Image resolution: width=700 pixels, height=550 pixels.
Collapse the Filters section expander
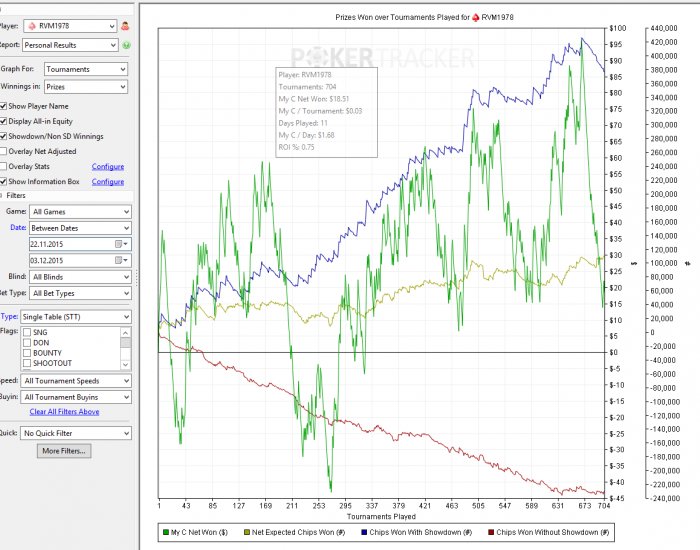(2, 196)
